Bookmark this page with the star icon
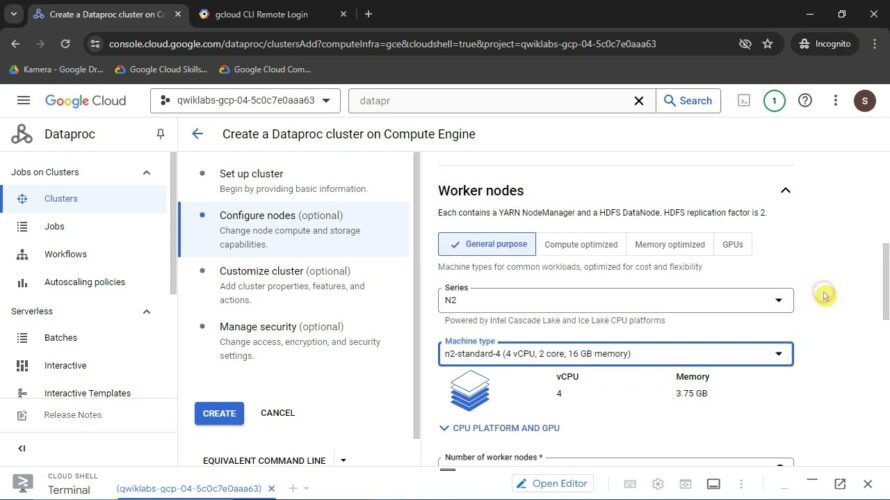 [x=767, y=44]
